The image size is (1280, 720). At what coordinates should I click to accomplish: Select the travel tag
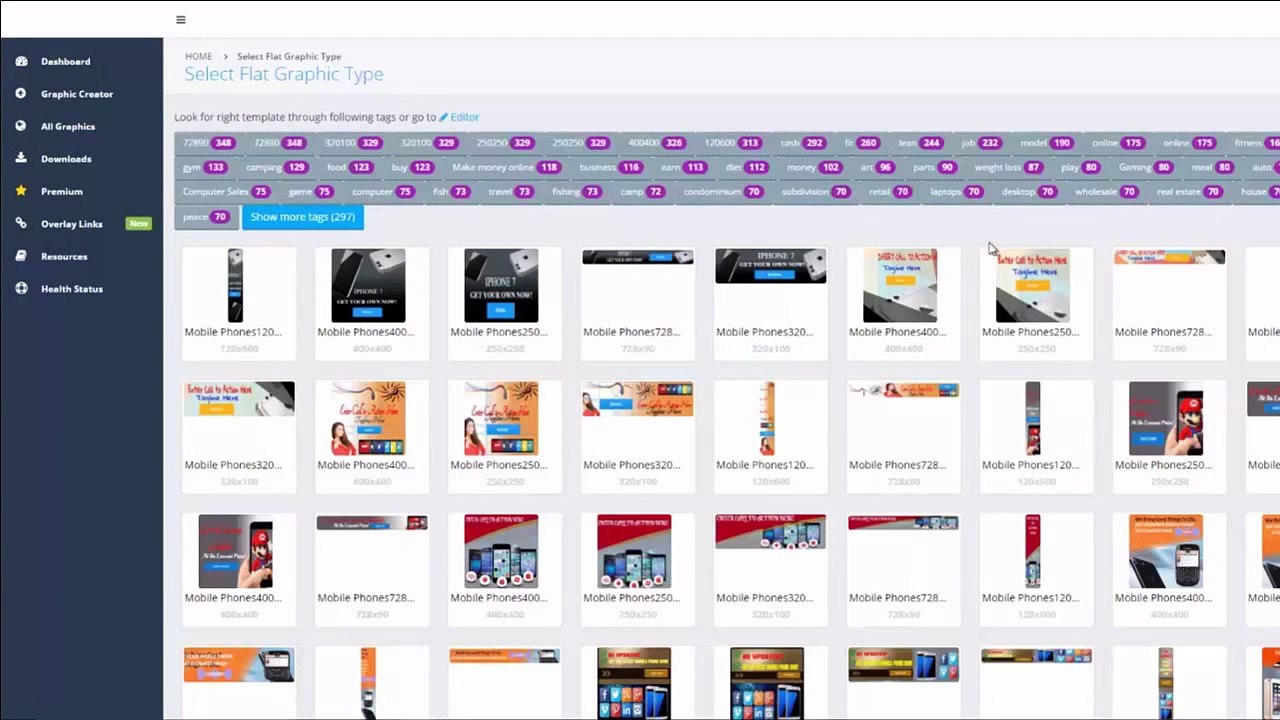tap(510, 191)
